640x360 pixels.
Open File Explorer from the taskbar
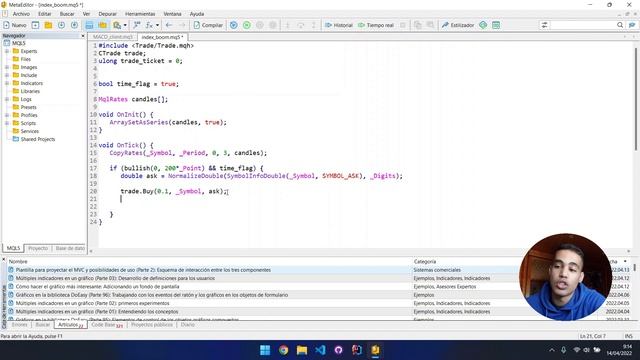click(x=302, y=350)
